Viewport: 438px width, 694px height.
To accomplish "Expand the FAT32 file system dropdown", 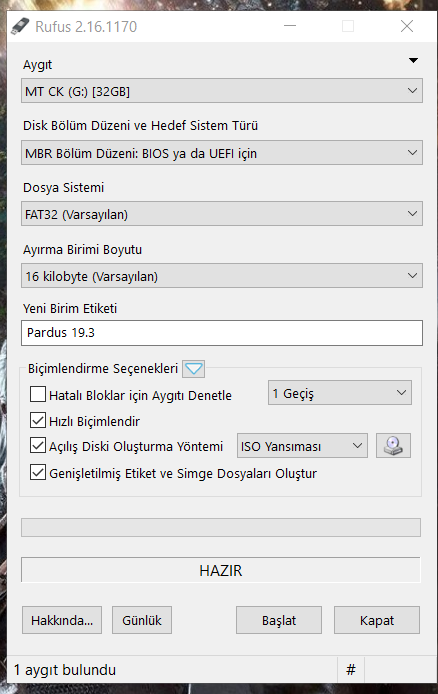I will [x=222, y=214].
